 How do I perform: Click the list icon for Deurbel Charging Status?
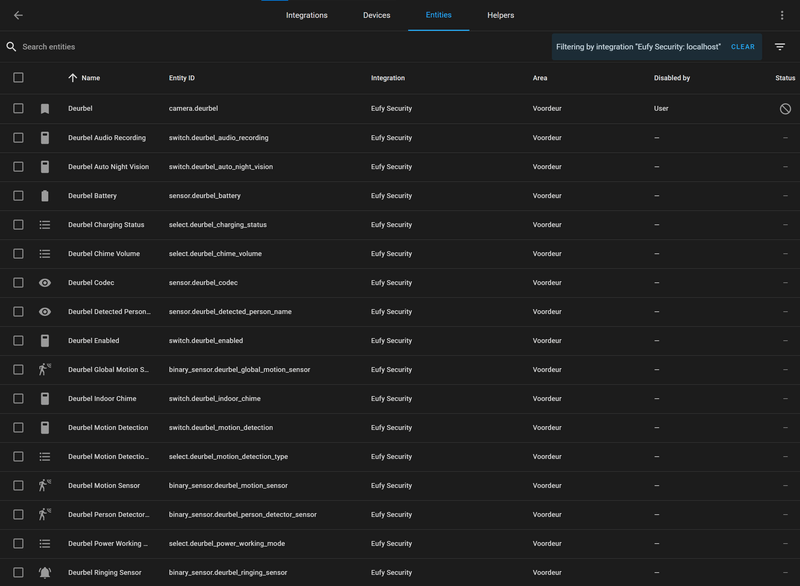(45, 225)
